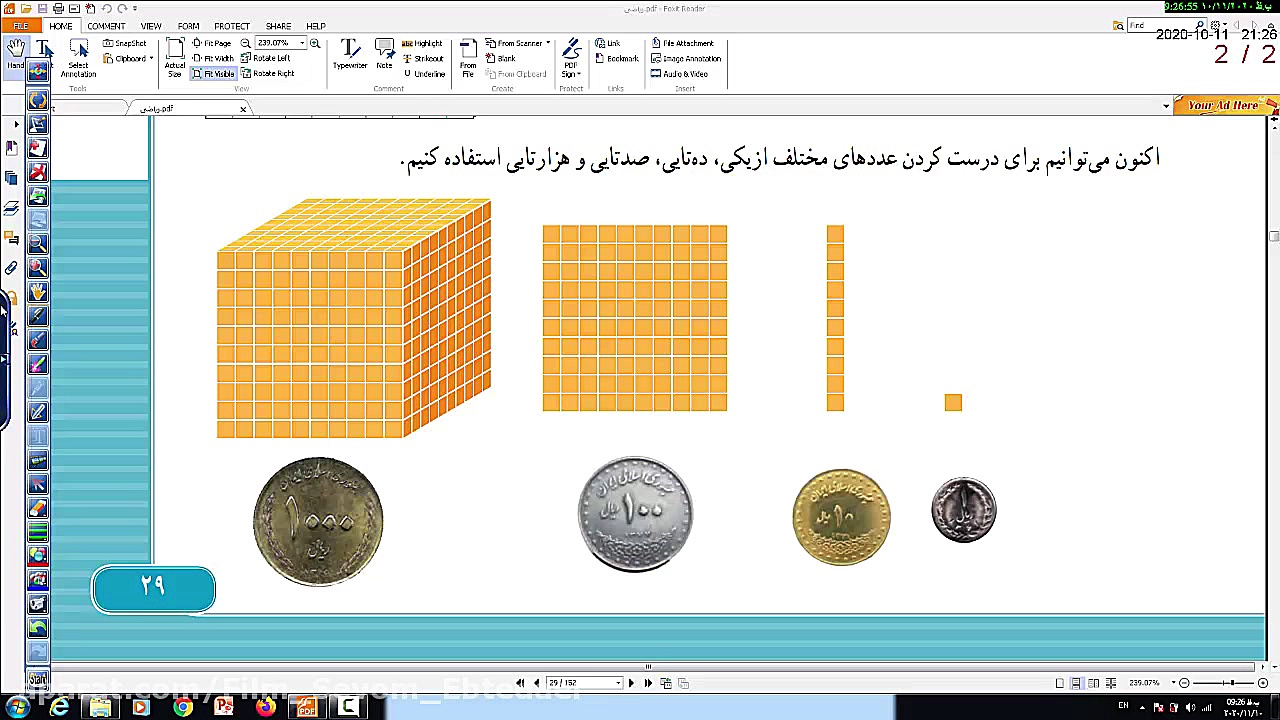Add a Bookmark

point(617,57)
